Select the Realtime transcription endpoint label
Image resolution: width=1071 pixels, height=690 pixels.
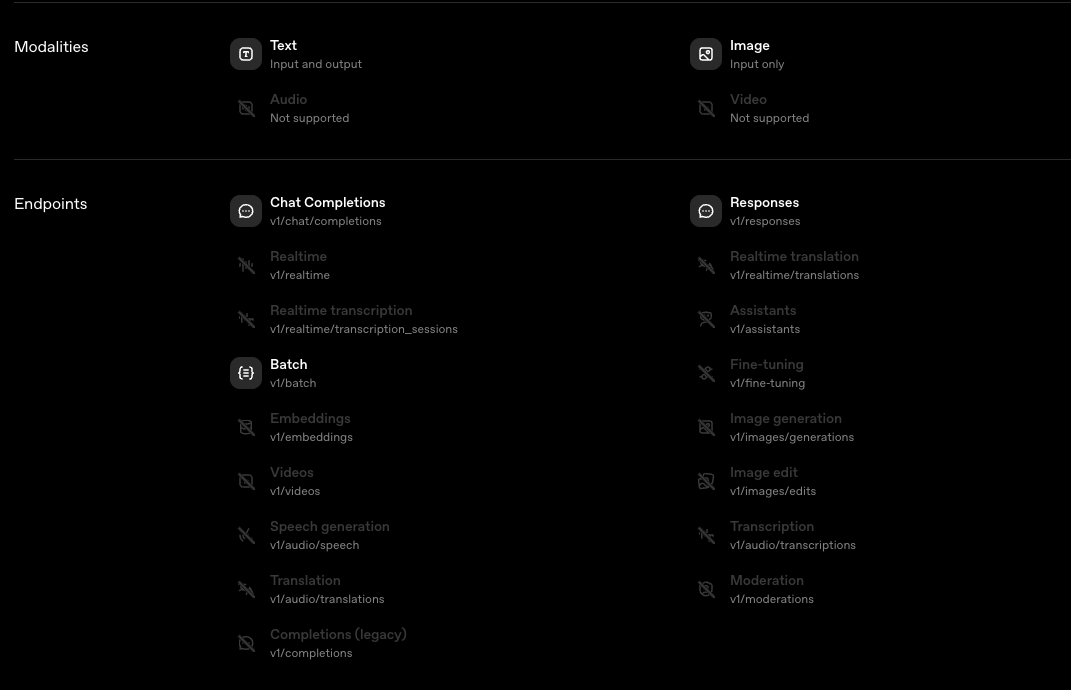tap(341, 310)
